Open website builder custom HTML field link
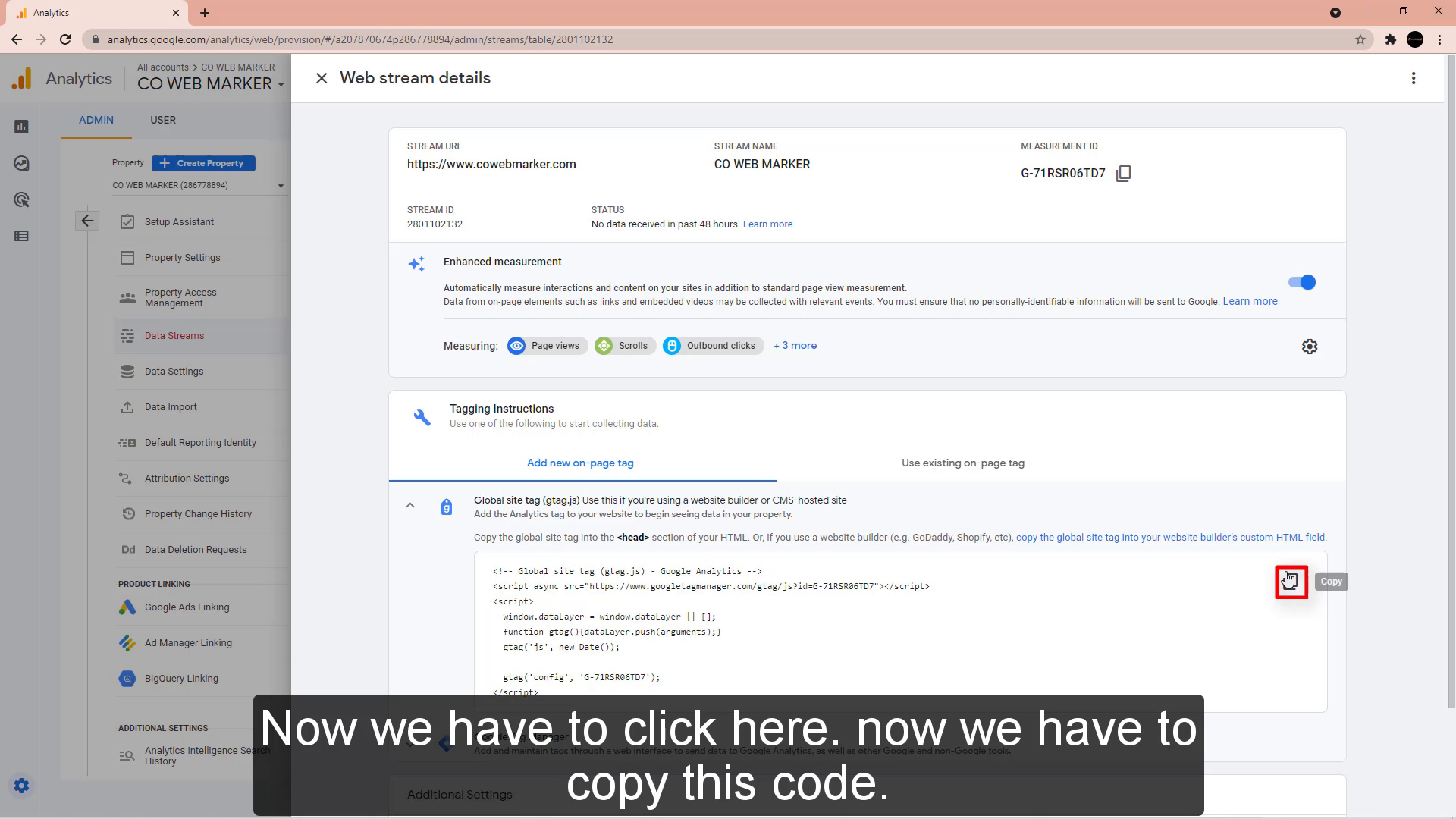This screenshot has height=819, width=1456. tap(1171, 538)
